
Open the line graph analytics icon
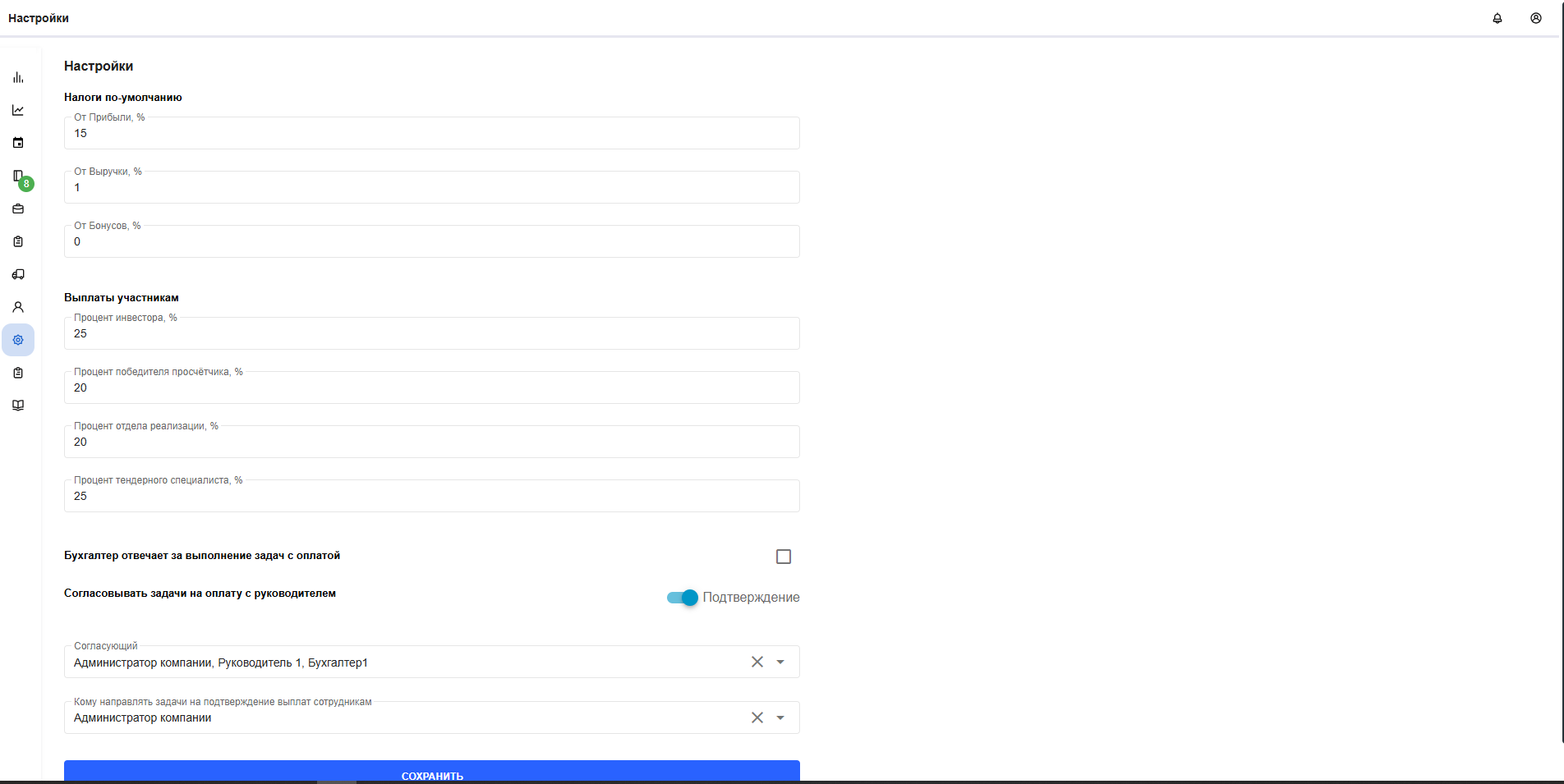pyautogui.click(x=18, y=110)
